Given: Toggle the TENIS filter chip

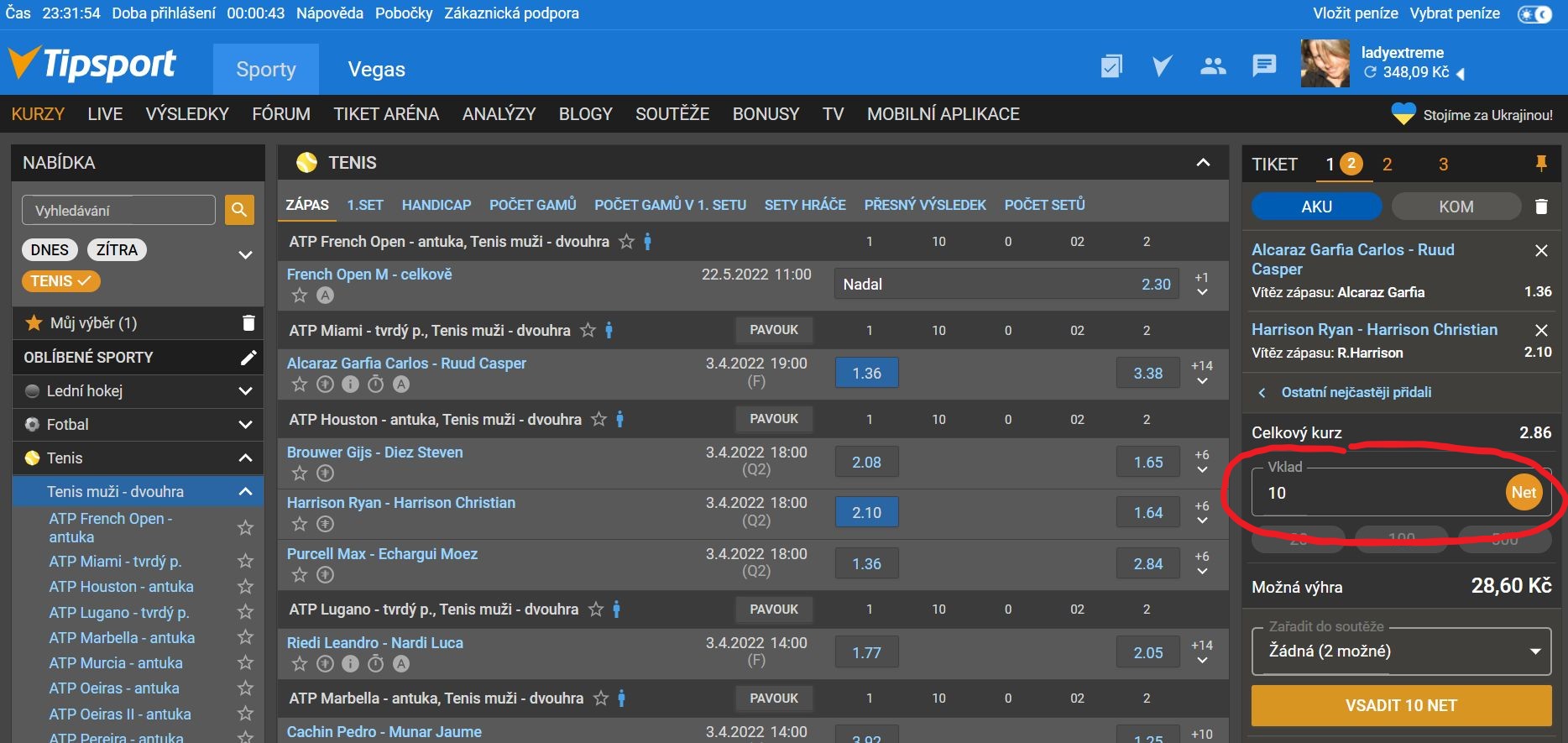Looking at the screenshot, I should pos(60,281).
